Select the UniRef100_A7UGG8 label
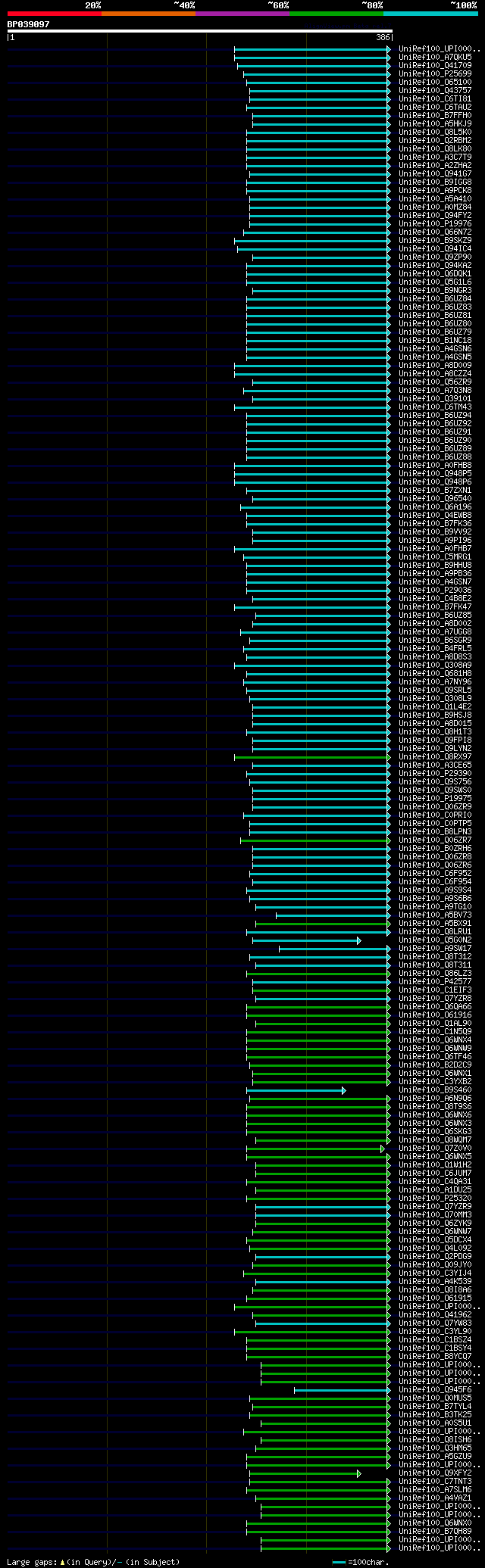 435,631
